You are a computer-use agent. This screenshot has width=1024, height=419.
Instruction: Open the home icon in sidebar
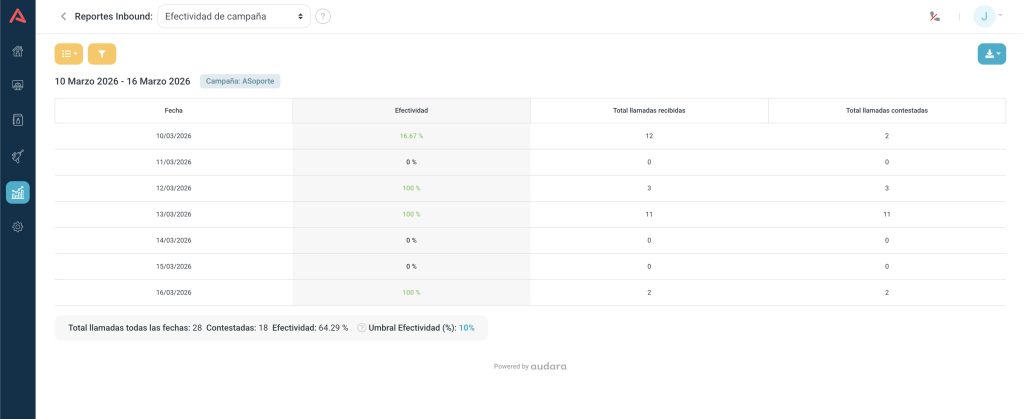[17, 51]
